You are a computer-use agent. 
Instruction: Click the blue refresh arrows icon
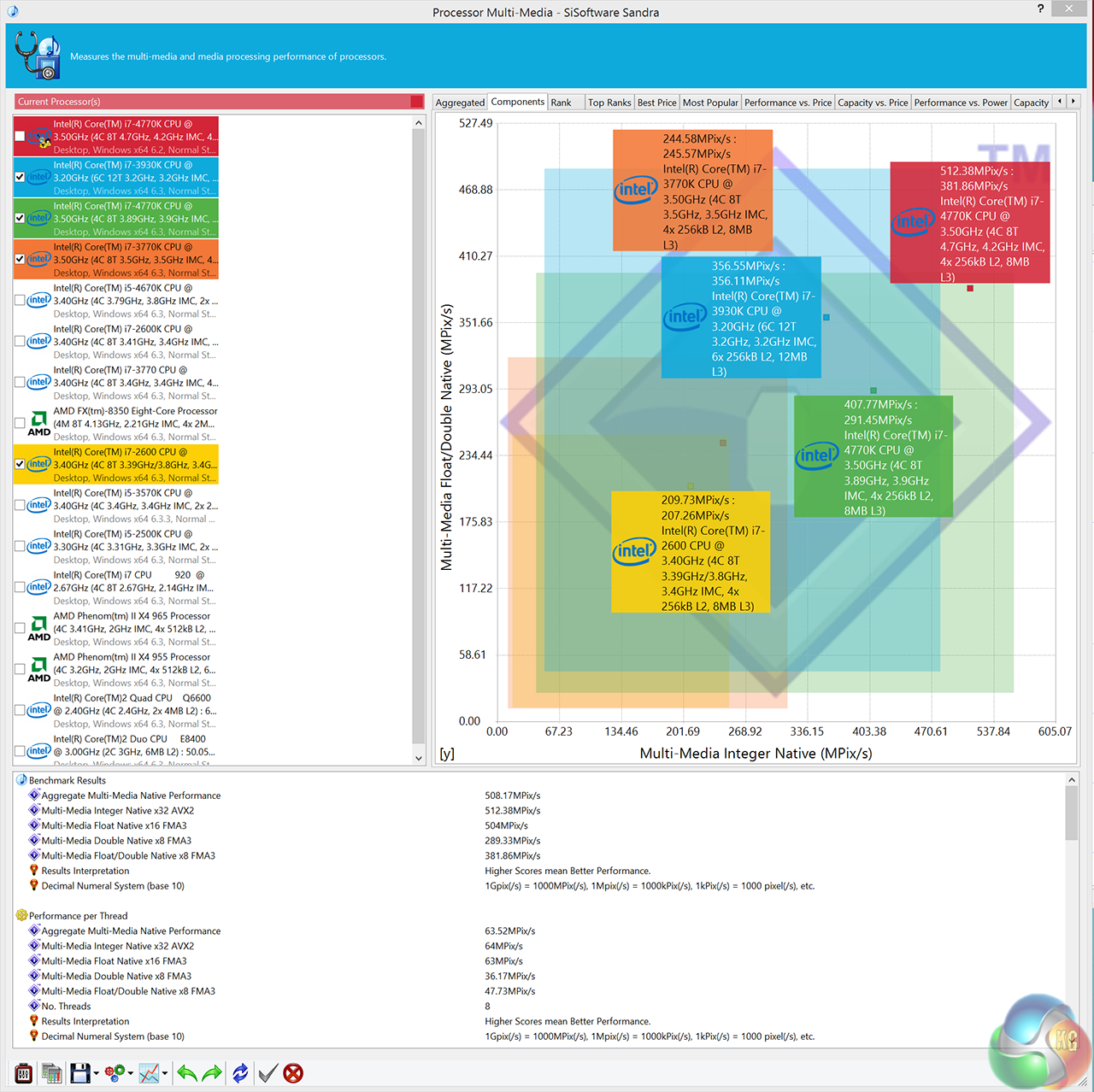tap(240, 1073)
